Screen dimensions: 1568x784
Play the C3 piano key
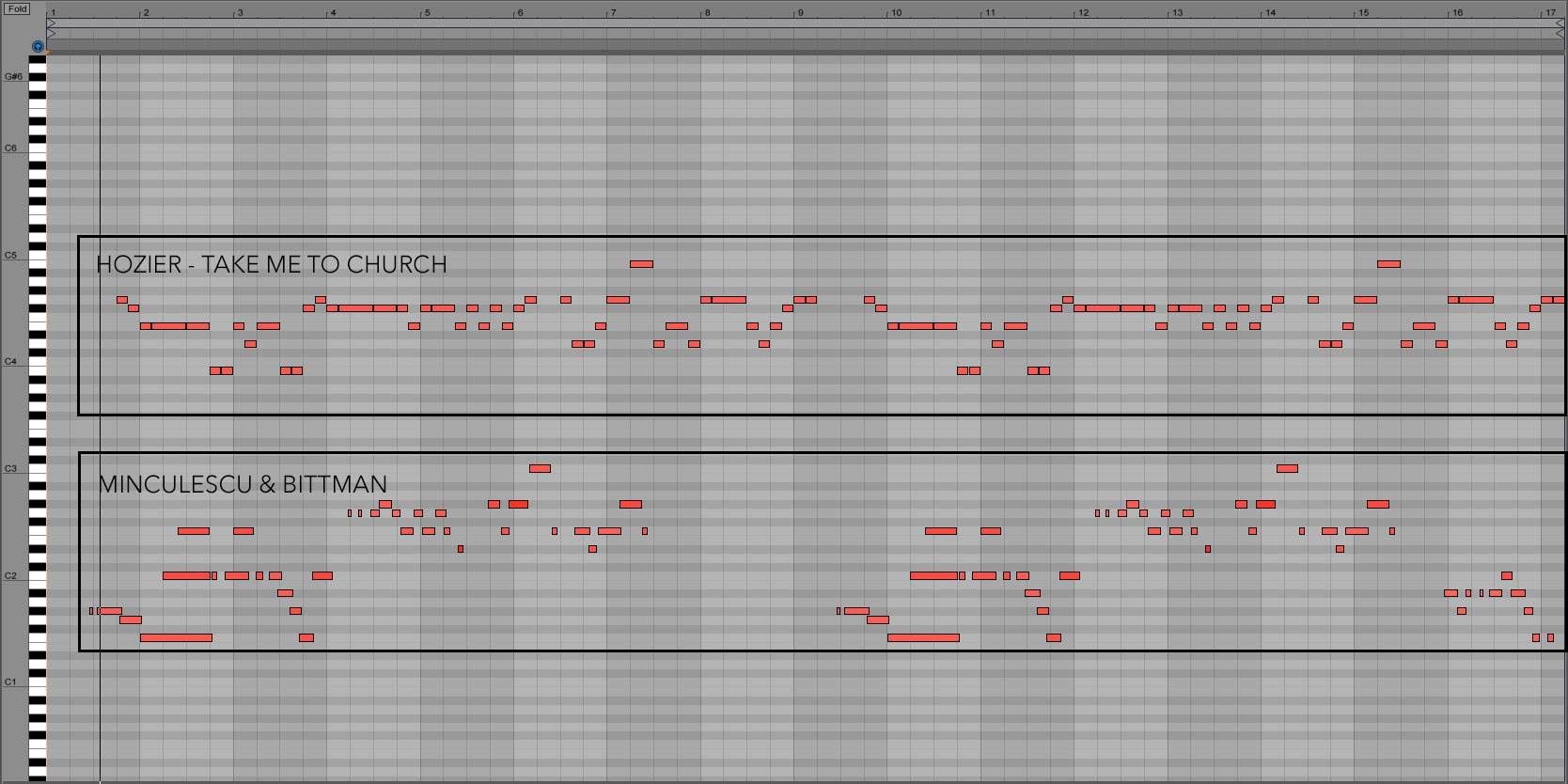37,468
